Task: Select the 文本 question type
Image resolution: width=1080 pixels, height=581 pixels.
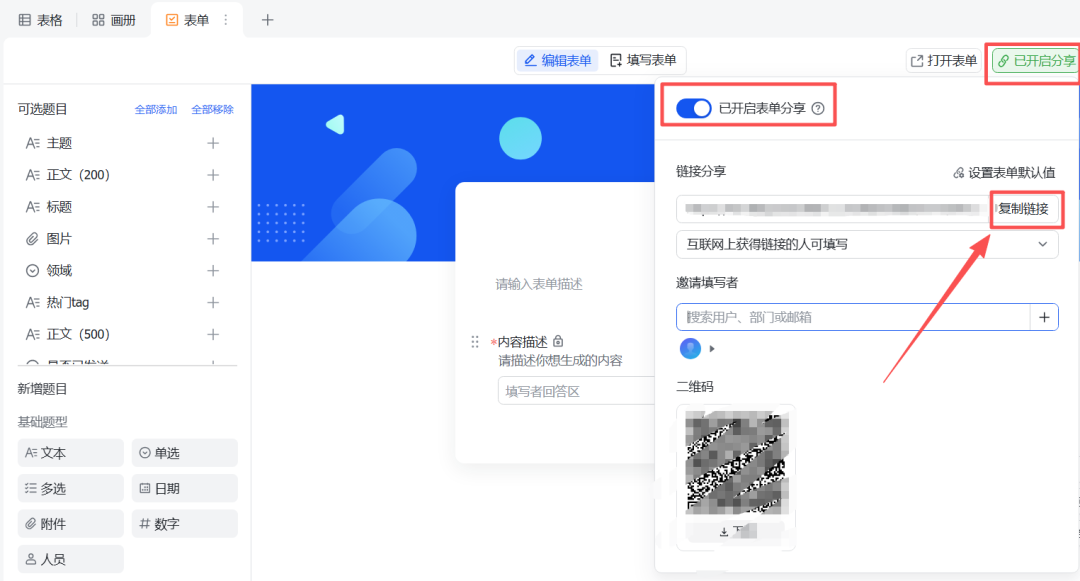Action: [x=70, y=453]
